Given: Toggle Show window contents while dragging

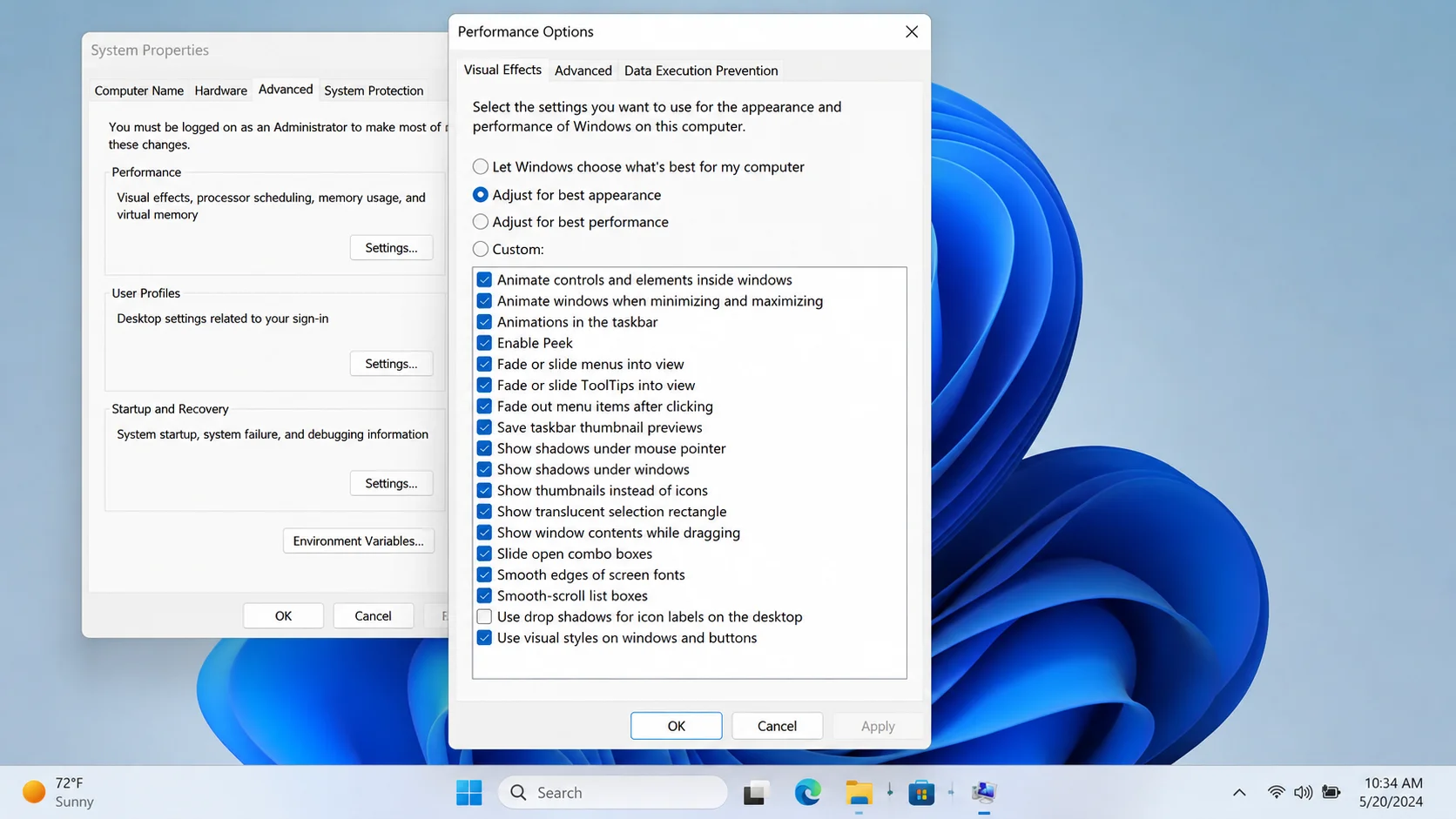Looking at the screenshot, I should [x=484, y=533].
